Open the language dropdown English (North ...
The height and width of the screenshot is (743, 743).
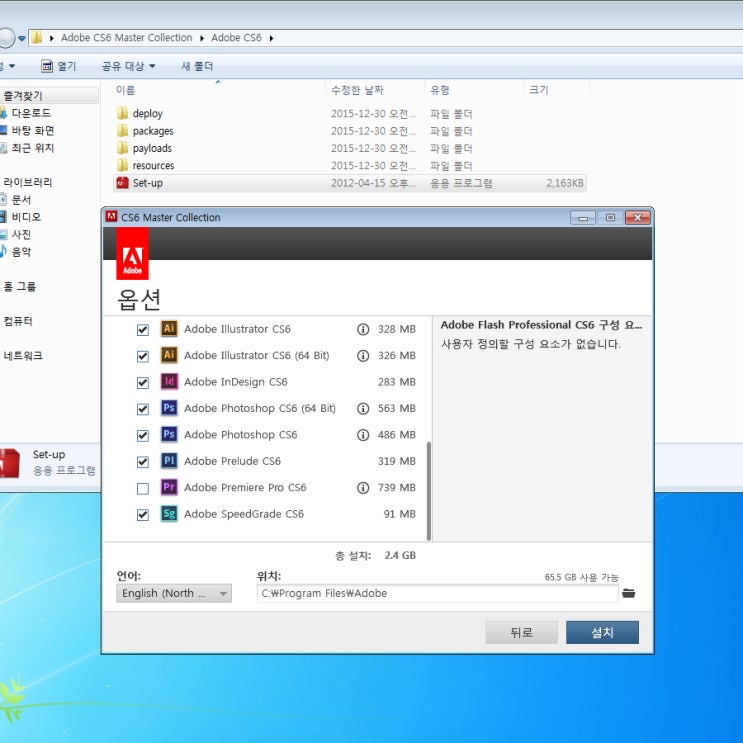[174, 593]
